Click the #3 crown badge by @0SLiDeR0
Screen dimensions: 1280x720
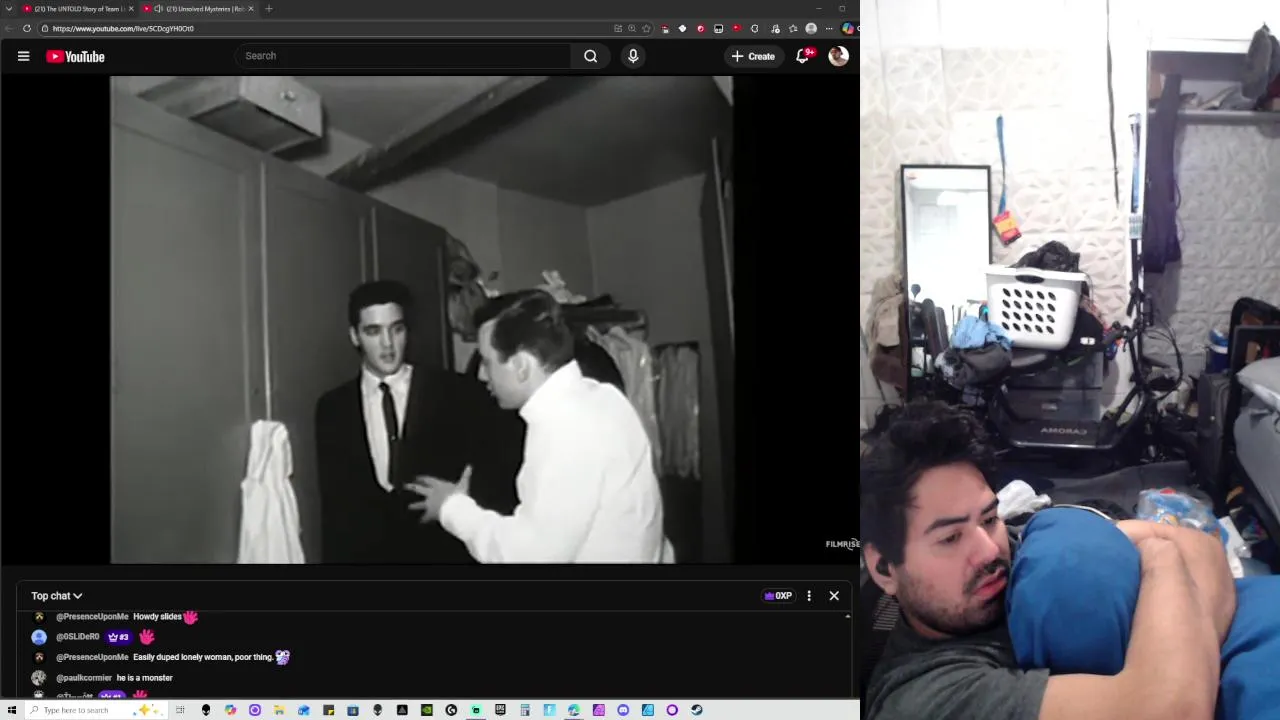118,637
